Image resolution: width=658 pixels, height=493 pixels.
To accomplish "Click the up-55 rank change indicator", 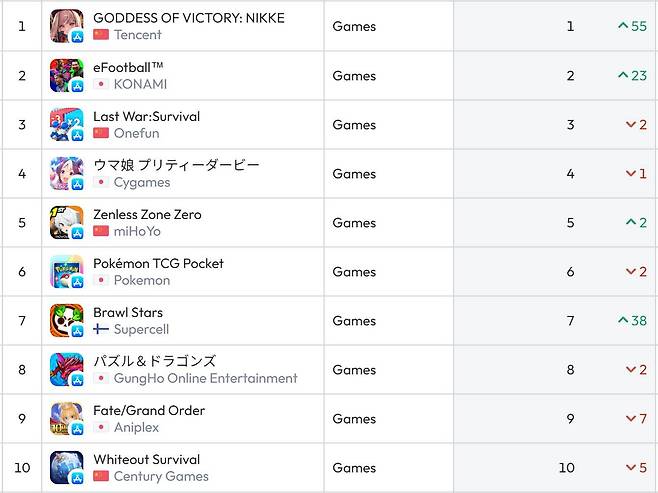I will (632, 26).
